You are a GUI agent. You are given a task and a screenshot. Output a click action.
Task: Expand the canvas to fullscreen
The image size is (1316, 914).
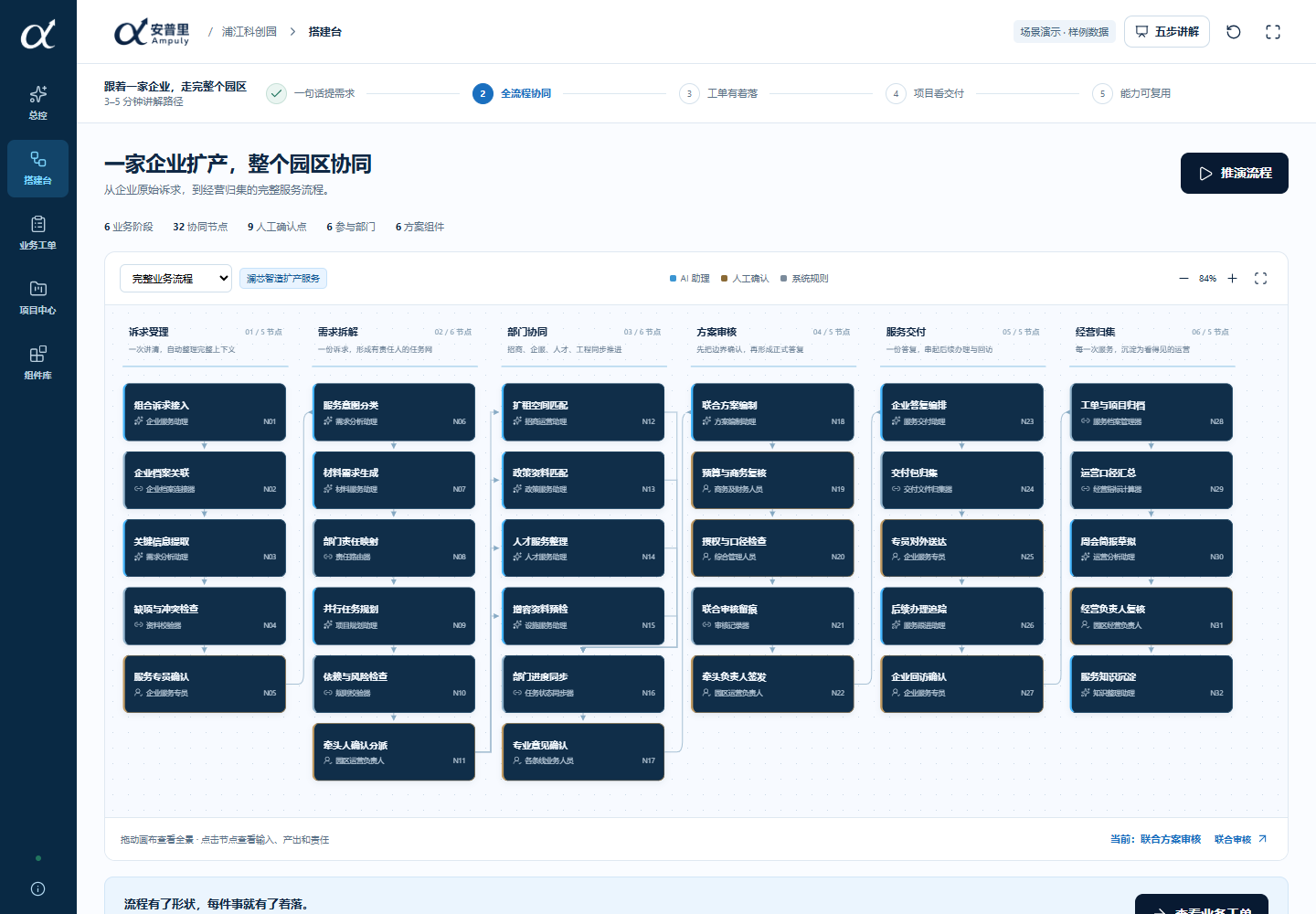1261,279
